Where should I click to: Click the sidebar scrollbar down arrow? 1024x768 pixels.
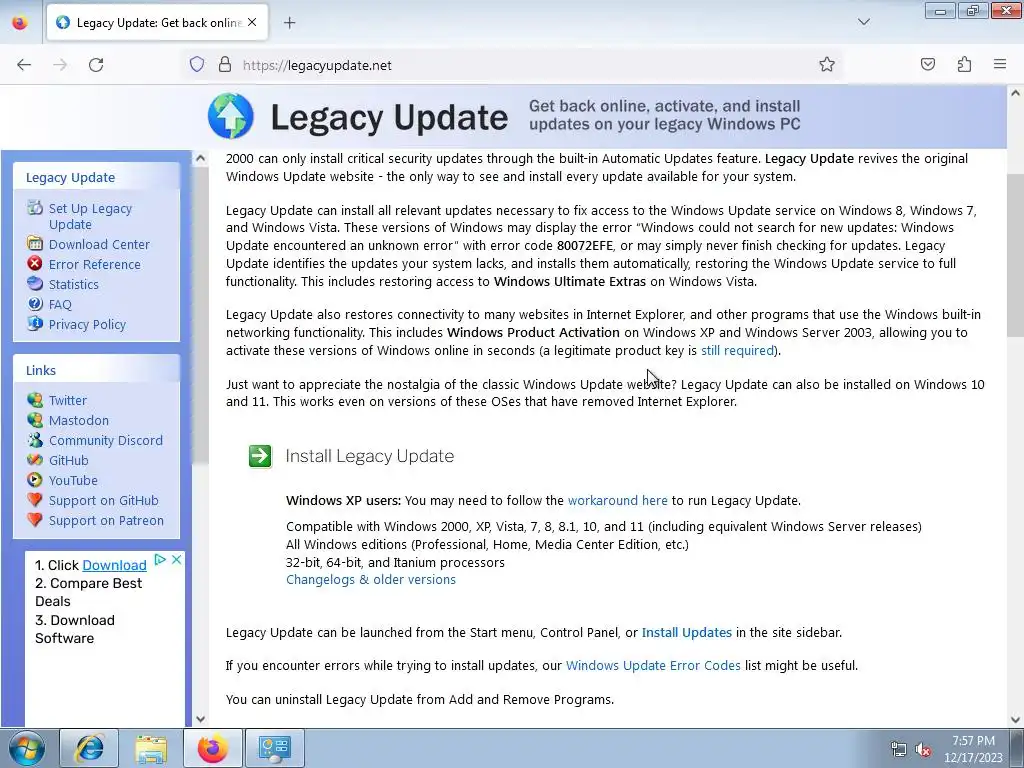[x=200, y=719]
